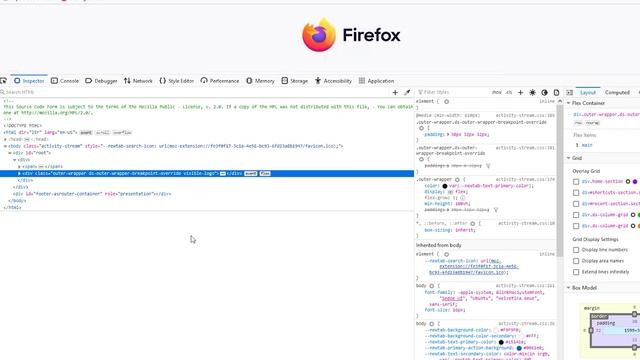The image size is (640, 360).
Task: Switch to the Inspector tab
Action: tap(29, 81)
